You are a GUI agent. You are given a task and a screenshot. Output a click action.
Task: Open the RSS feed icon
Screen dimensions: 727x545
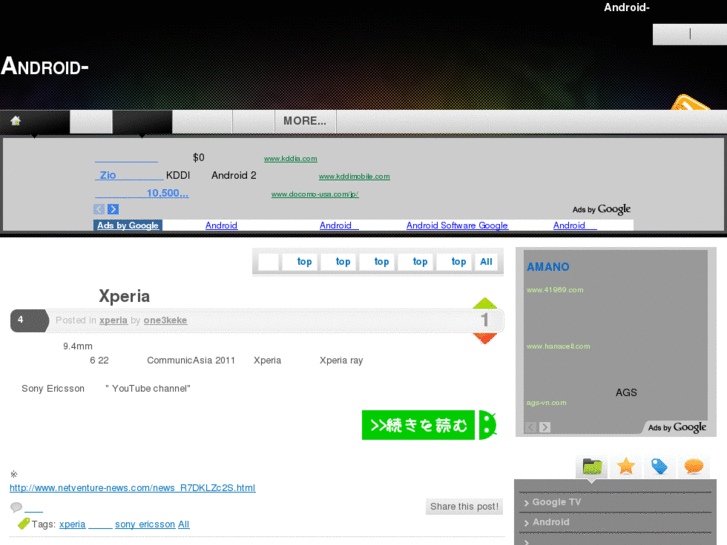point(690,106)
